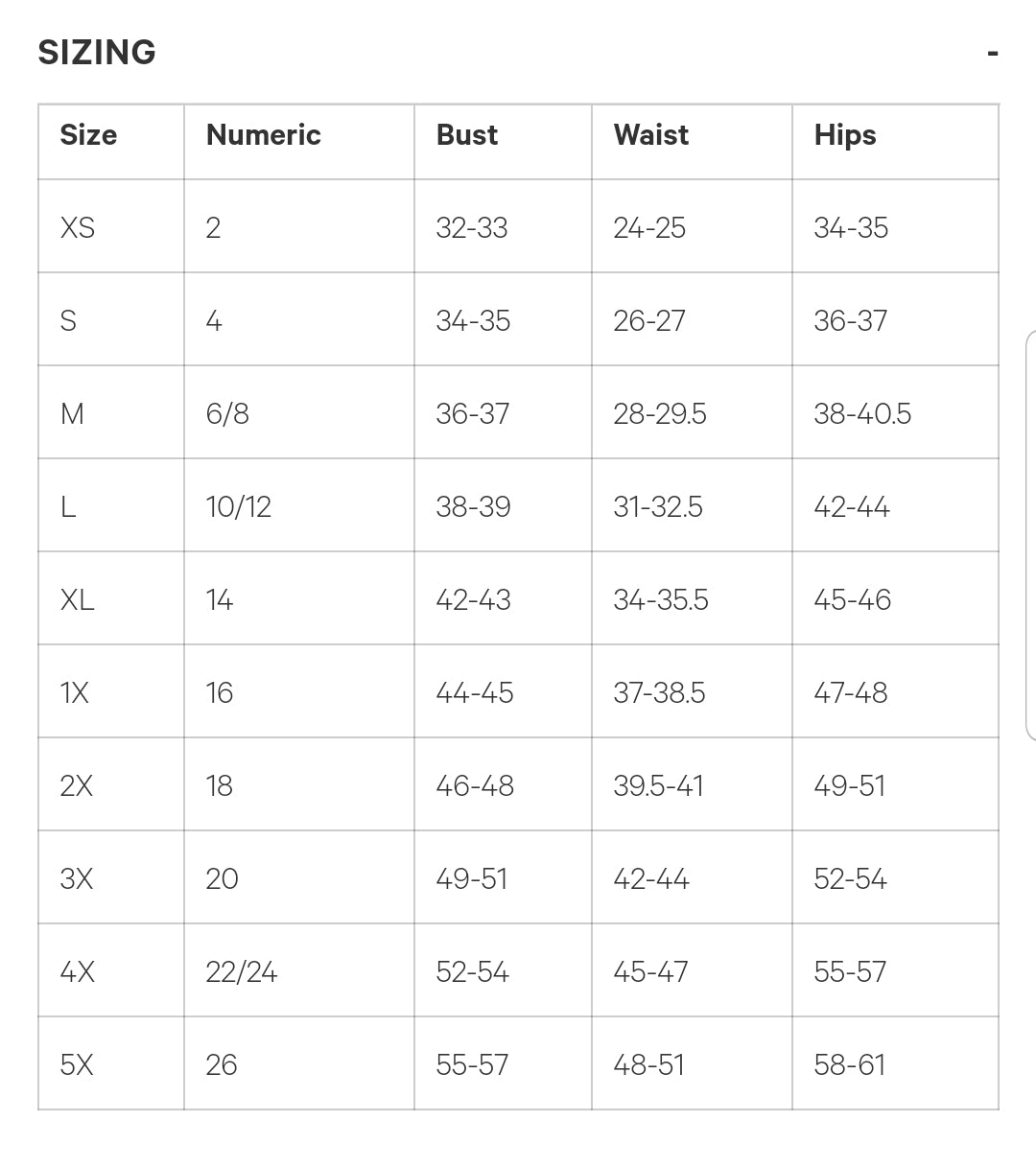Click the Hips column header

(845, 136)
